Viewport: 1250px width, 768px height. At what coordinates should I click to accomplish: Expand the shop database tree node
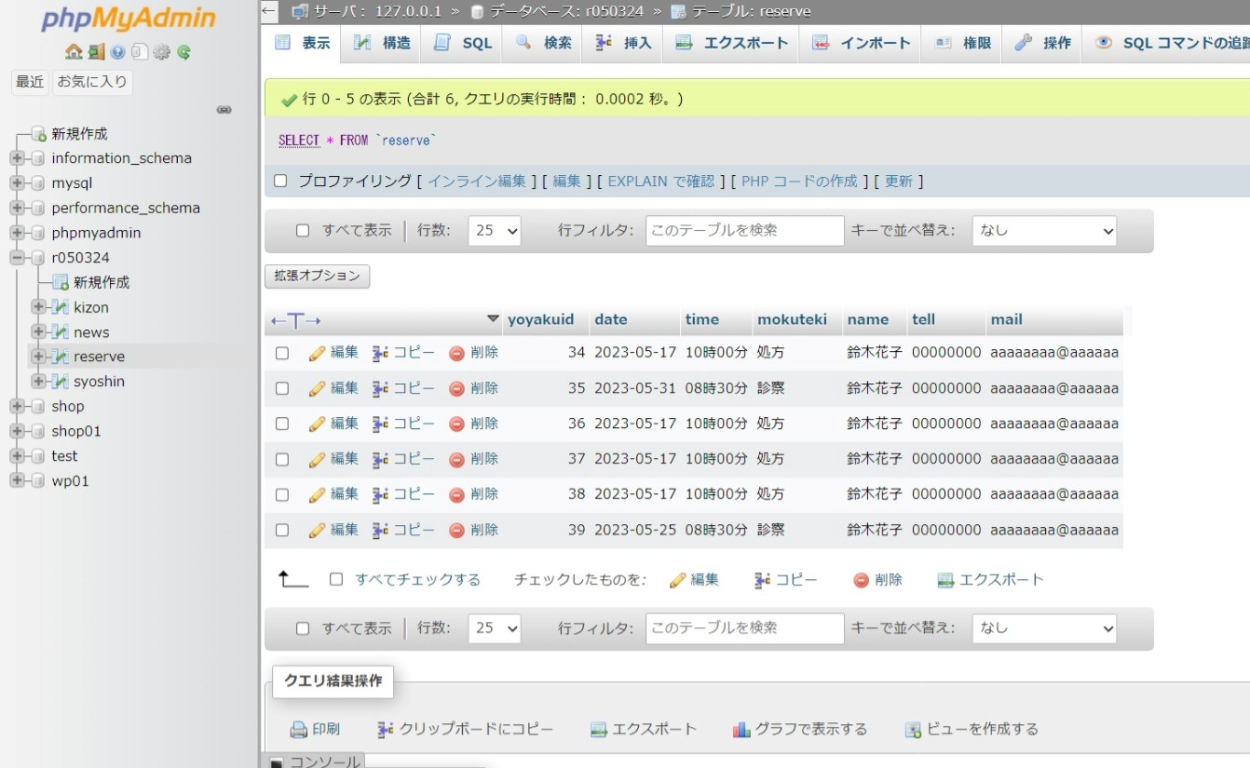click(17, 406)
